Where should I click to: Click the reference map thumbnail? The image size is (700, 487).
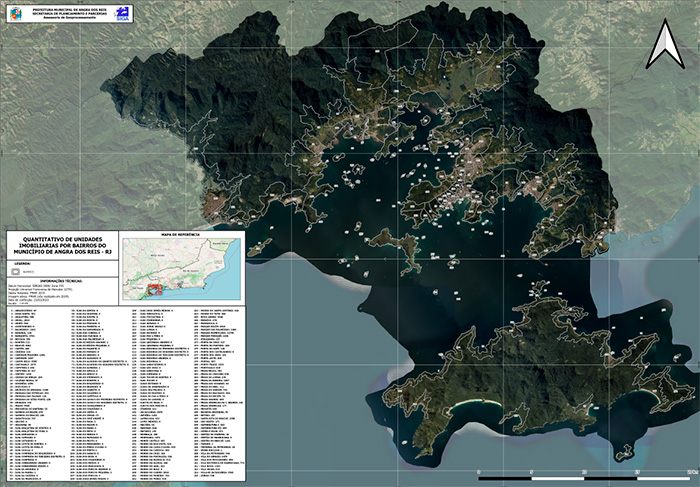click(182, 269)
